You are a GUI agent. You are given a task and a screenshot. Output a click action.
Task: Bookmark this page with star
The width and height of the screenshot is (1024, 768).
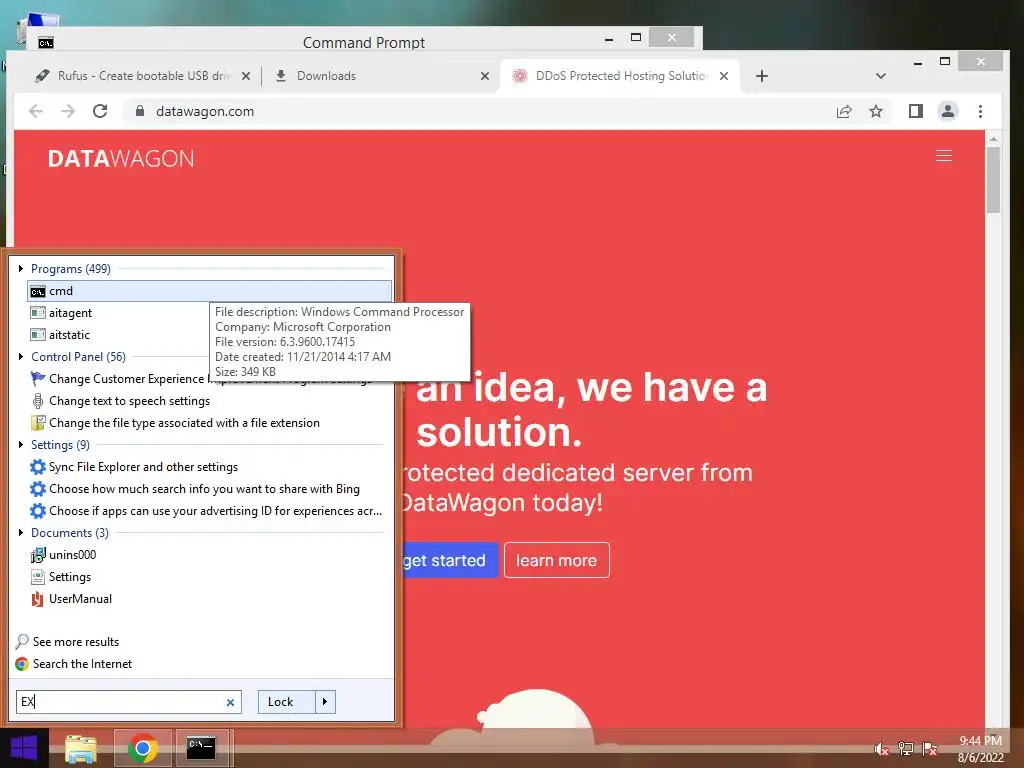(x=876, y=112)
